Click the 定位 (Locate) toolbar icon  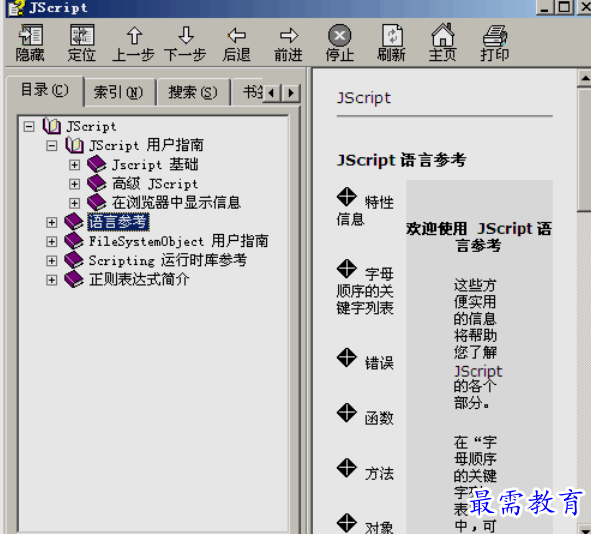tap(82, 36)
